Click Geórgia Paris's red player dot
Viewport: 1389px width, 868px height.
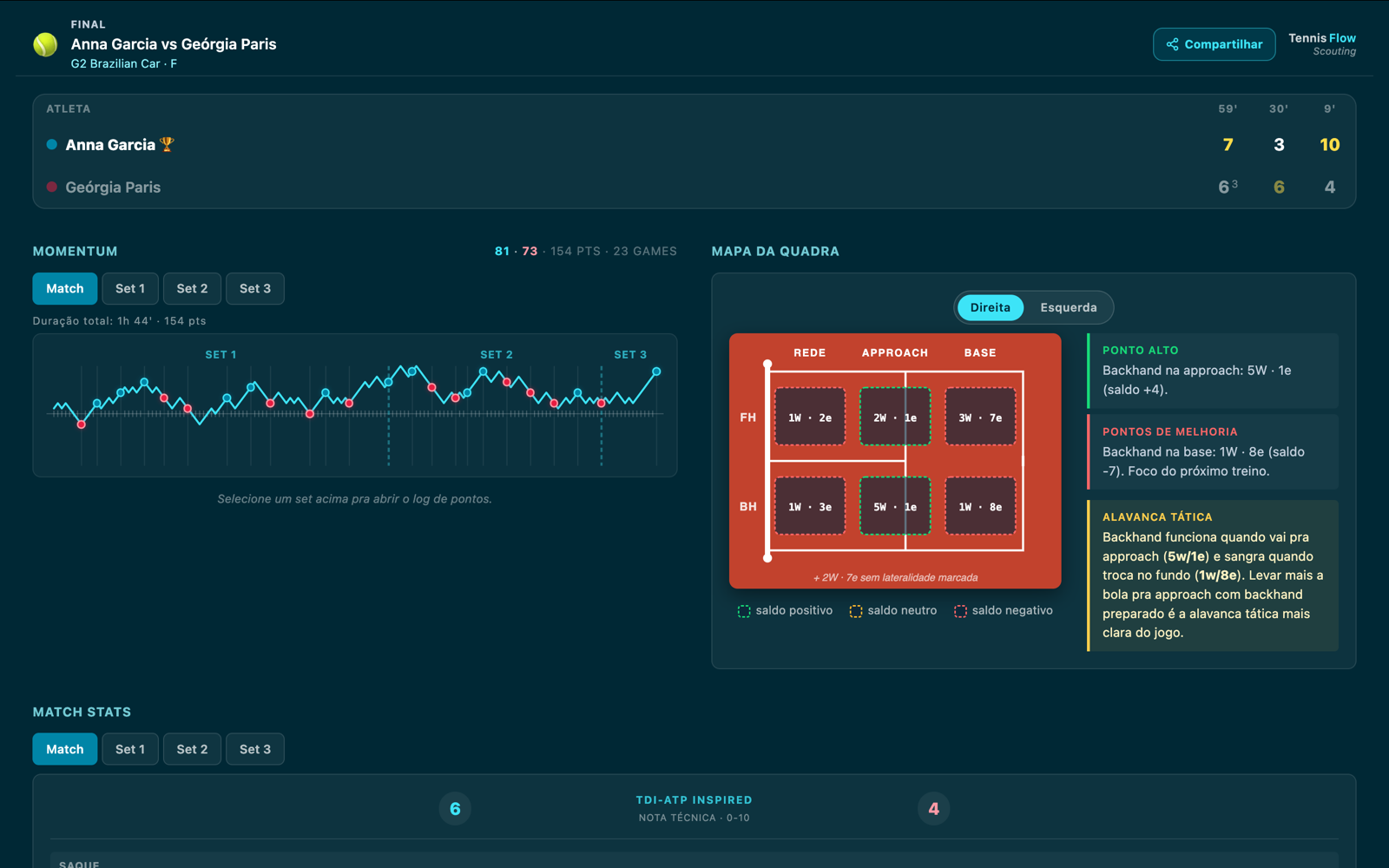(52, 187)
